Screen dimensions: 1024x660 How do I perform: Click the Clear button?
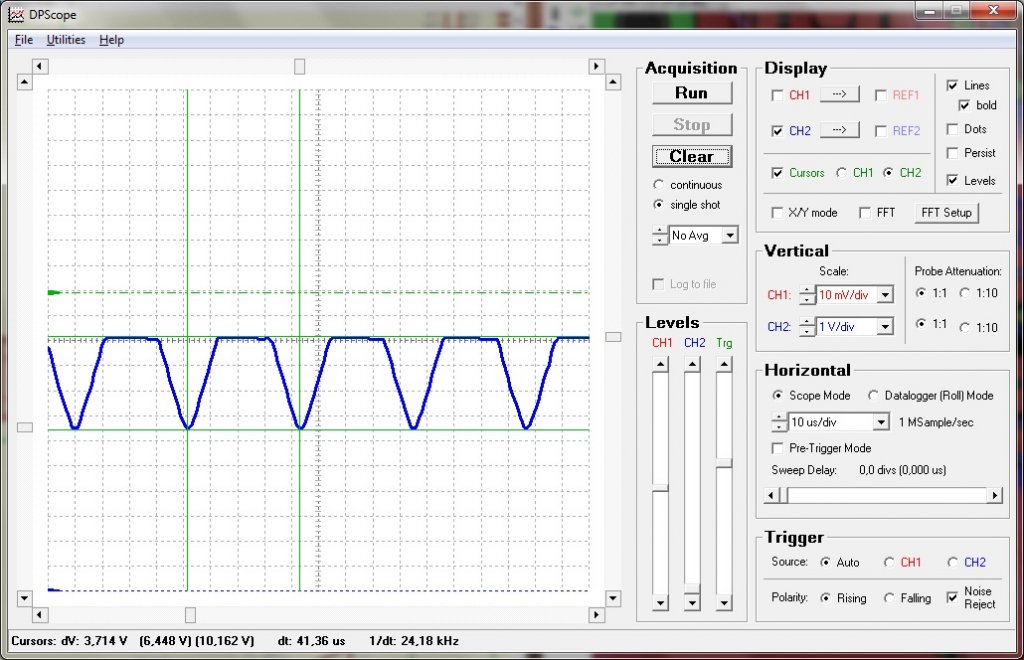(692, 156)
